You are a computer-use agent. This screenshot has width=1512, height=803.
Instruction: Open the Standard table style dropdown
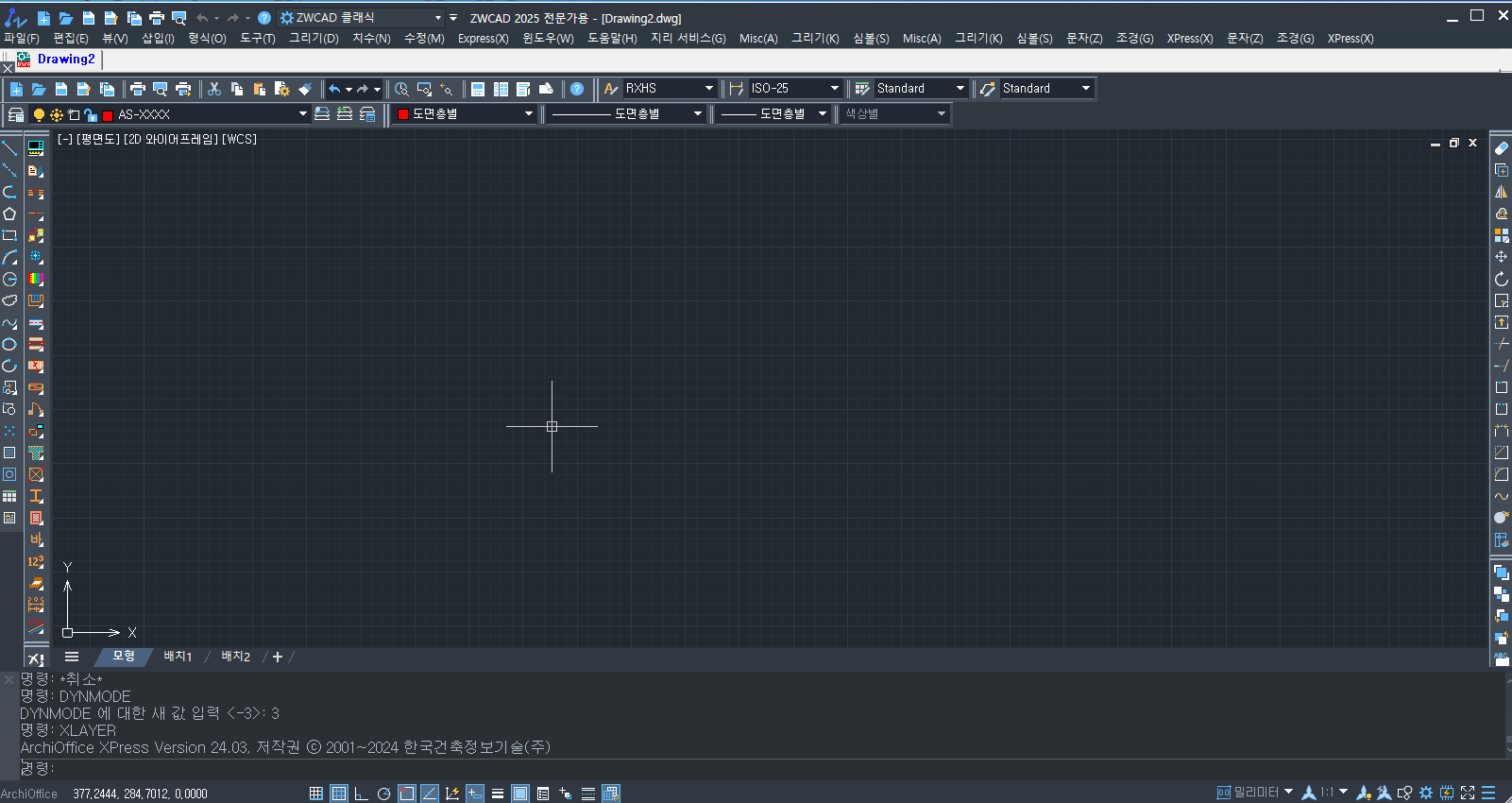(x=960, y=89)
